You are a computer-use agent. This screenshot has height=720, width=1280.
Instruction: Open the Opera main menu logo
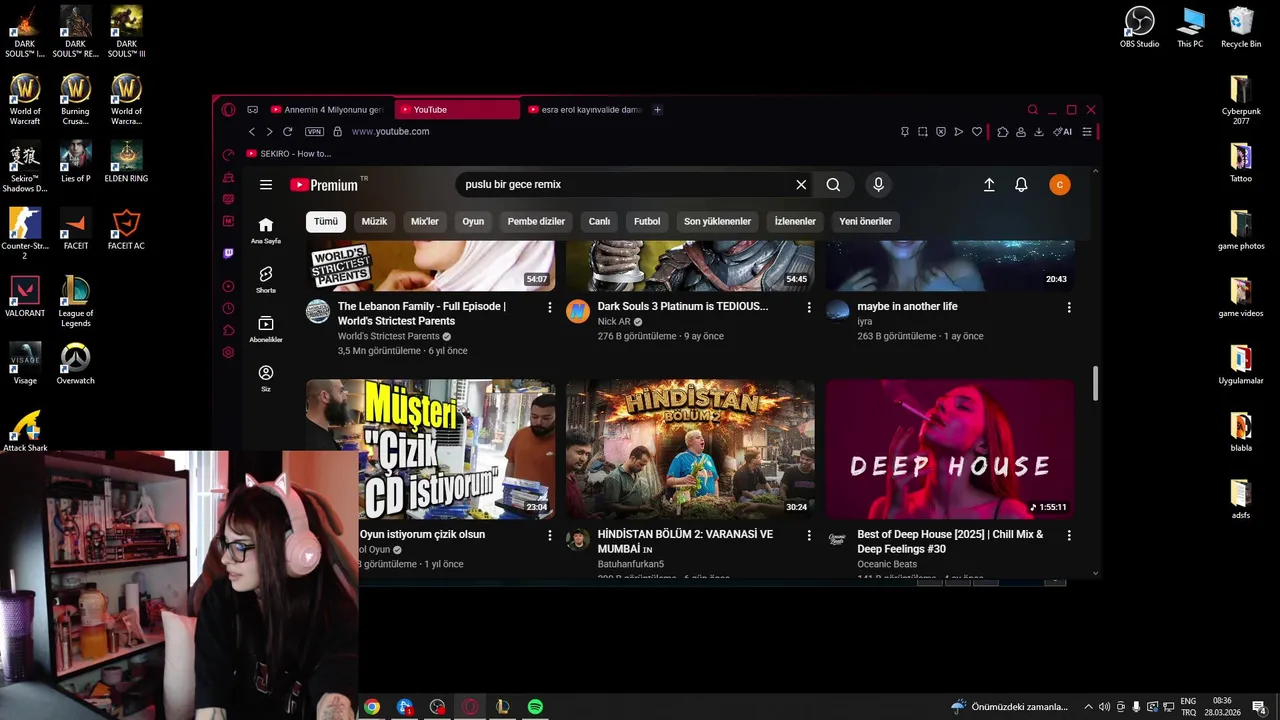click(228, 110)
